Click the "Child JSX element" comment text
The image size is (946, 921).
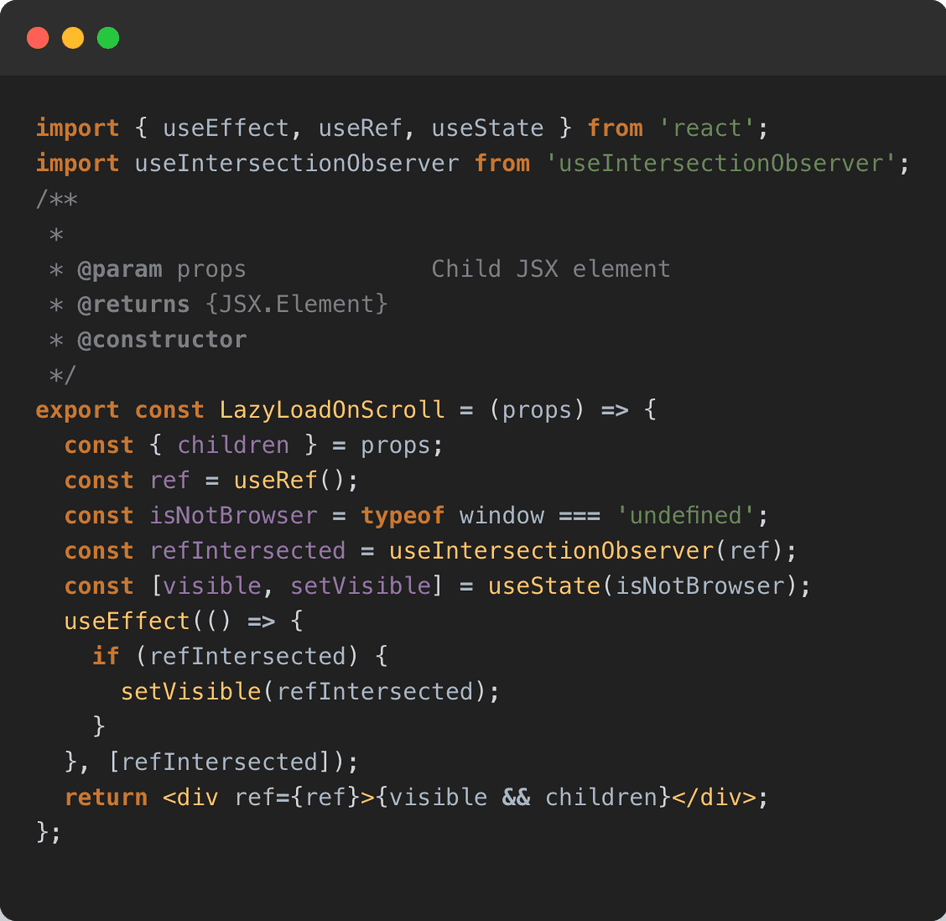point(550,269)
